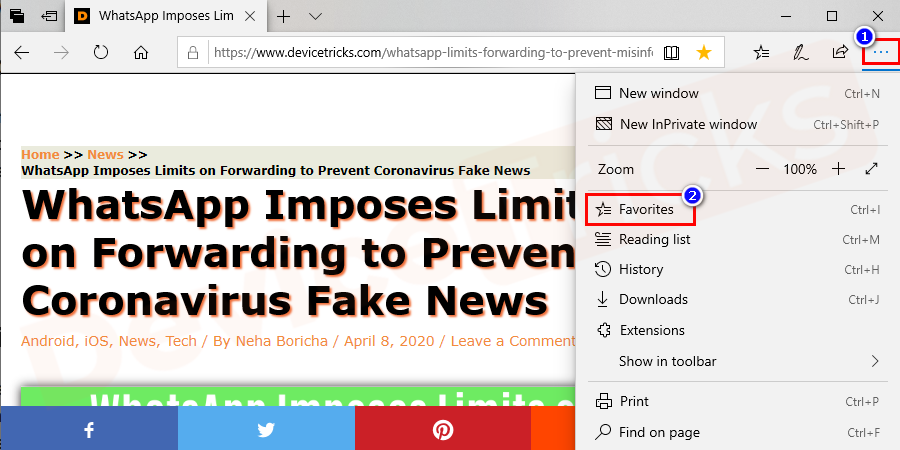Open Favorites from the menu
Viewport: 900px width, 450px height.
(x=738, y=210)
